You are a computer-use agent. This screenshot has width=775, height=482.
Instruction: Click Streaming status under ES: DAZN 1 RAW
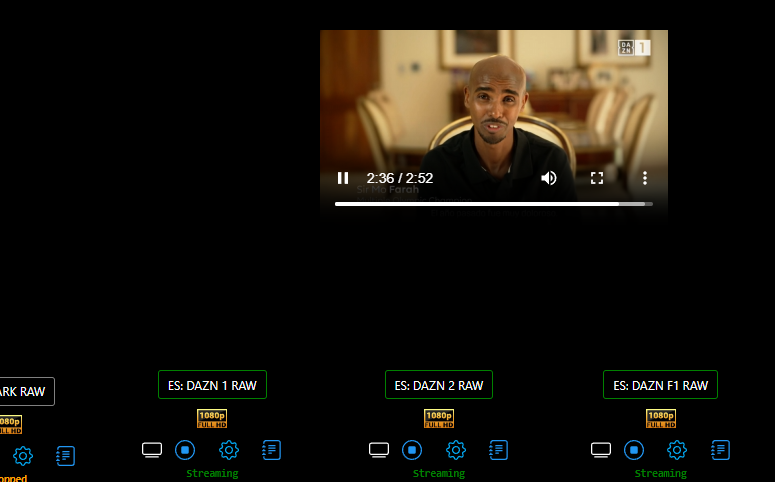212,474
